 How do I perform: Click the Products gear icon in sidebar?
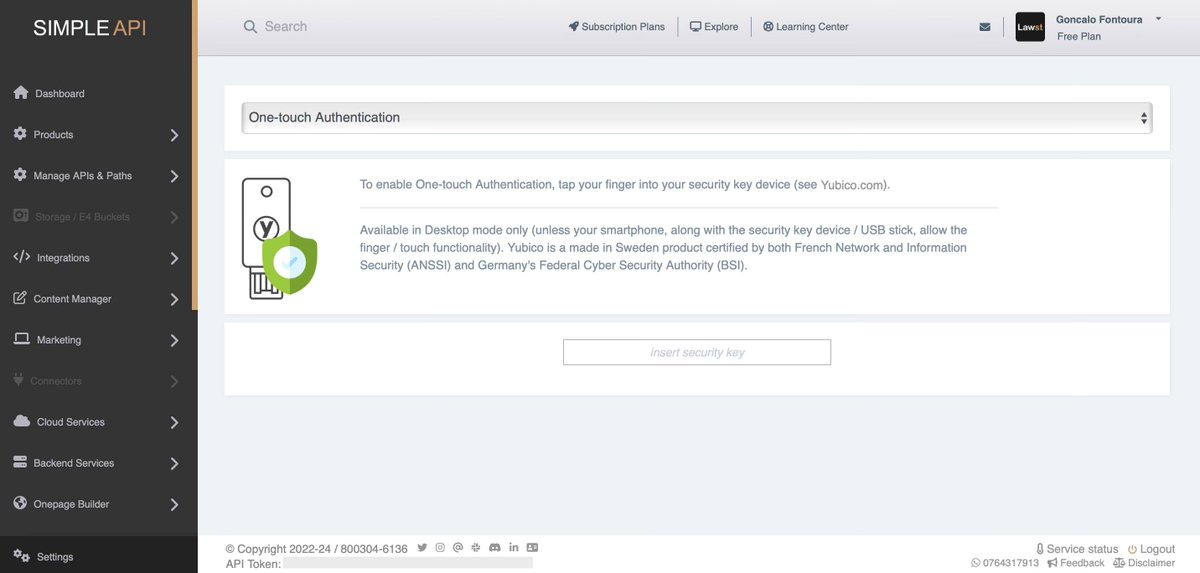(20, 134)
